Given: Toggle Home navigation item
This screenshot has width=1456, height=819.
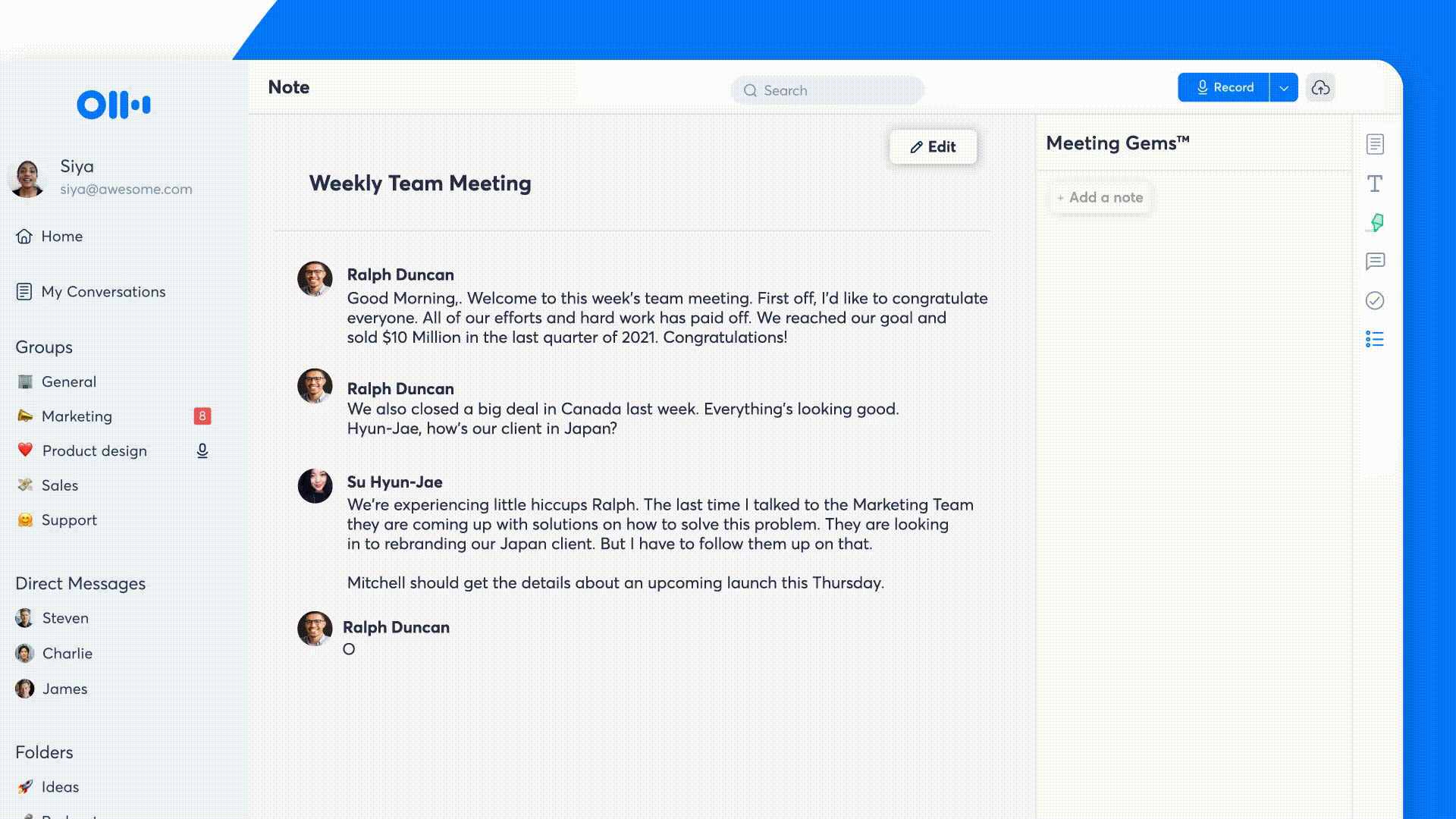Looking at the screenshot, I should [x=62, y=236].
